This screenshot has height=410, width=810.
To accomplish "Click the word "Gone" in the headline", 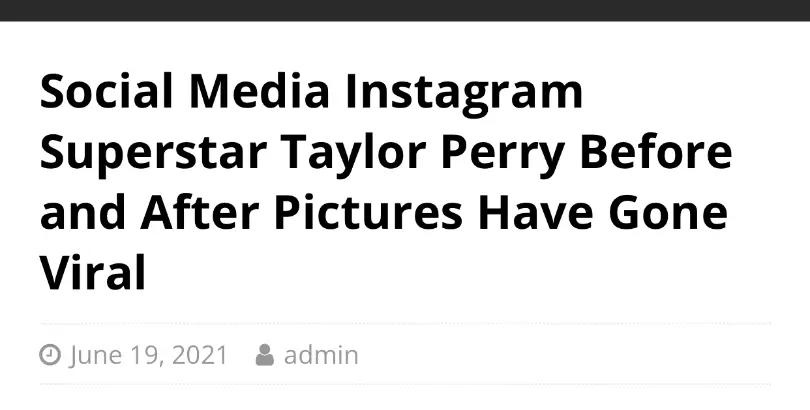I will (668, 212).
